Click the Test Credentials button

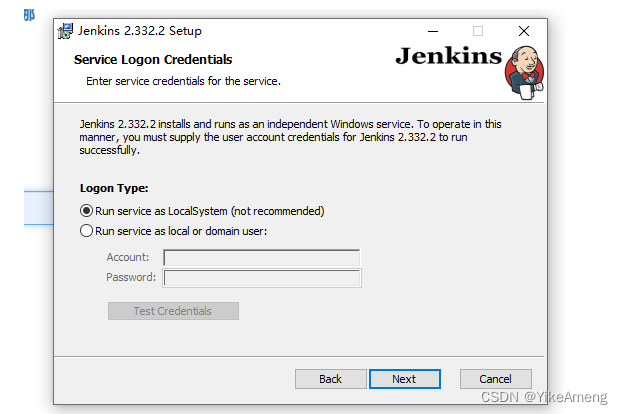(173, 311)
